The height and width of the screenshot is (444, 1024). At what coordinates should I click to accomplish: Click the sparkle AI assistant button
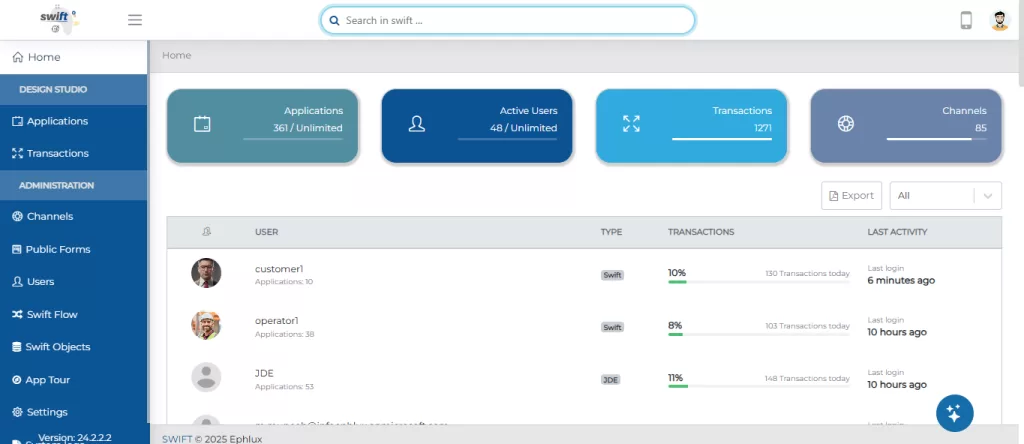(x=954, y=413)
